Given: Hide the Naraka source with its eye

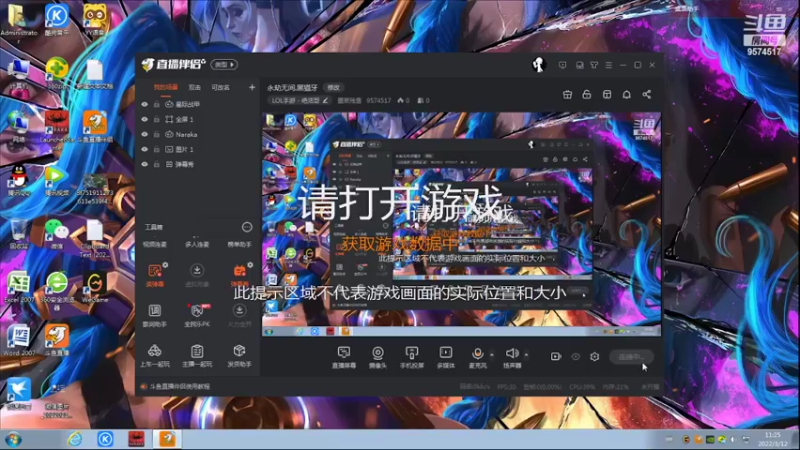Looking at the screenshot, I should [x=144, y=134].
